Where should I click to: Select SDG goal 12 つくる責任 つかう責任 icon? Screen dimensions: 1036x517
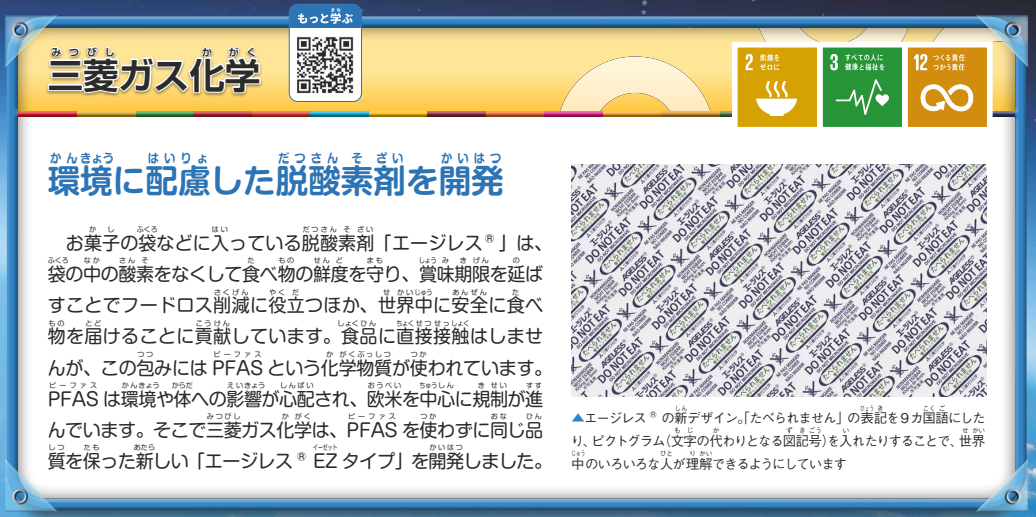pyautogui.click(x=947, y=87)
